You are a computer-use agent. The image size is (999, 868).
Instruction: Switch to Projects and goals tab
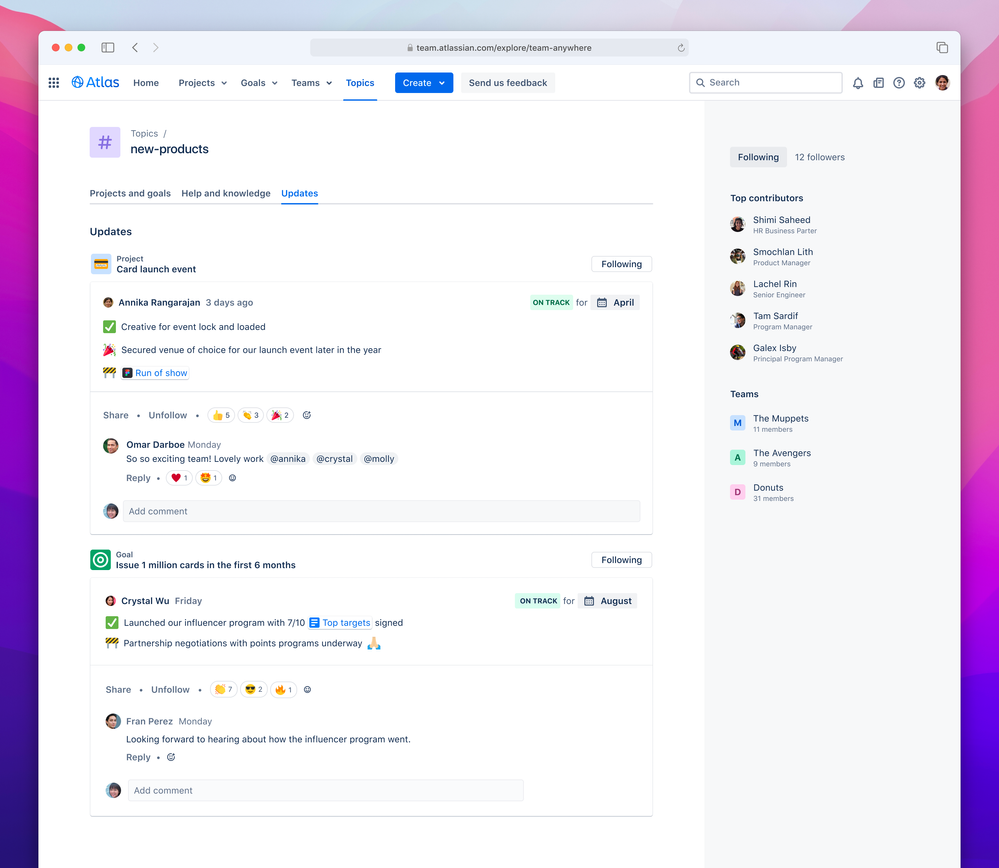tap(130, 193)
